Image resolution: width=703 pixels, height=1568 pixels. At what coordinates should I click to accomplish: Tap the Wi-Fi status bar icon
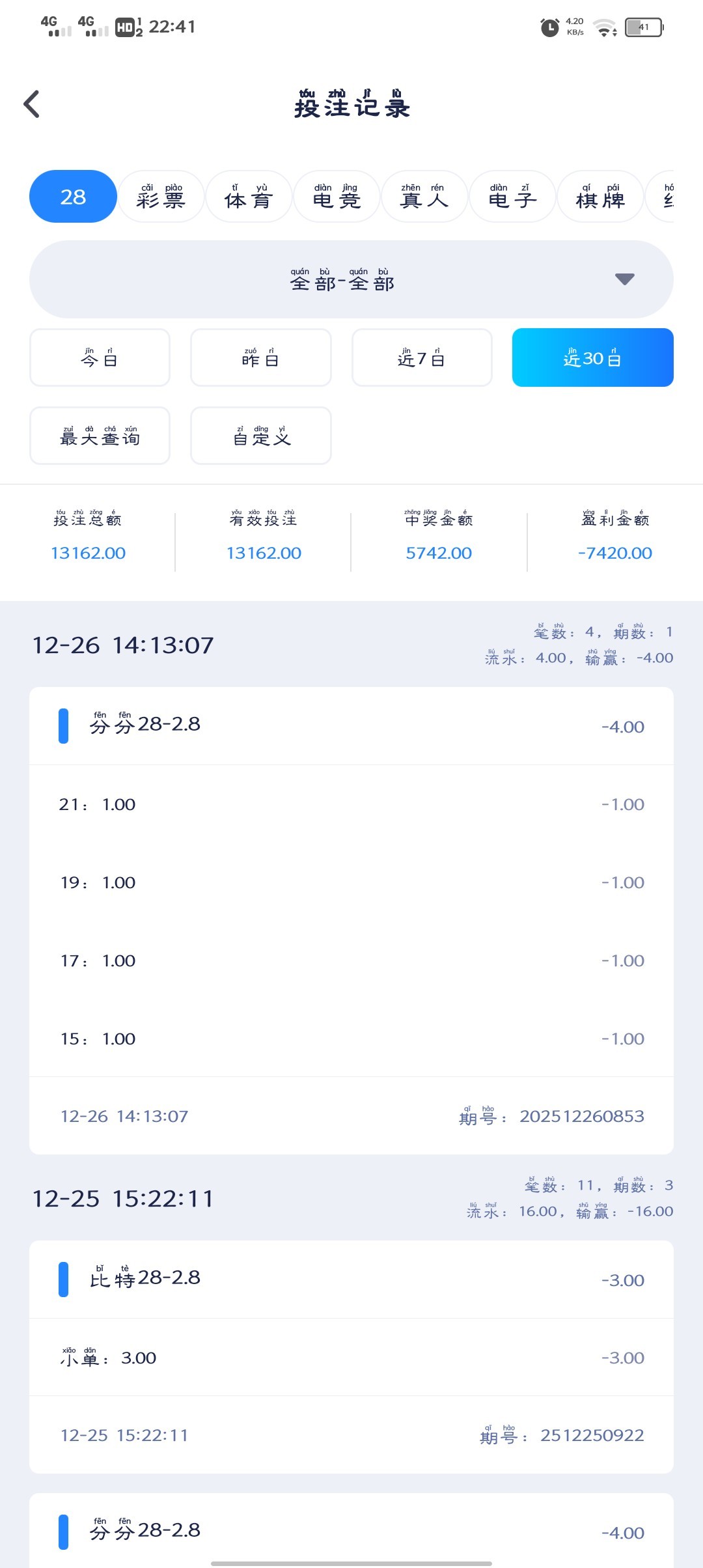tap(605, 28)
